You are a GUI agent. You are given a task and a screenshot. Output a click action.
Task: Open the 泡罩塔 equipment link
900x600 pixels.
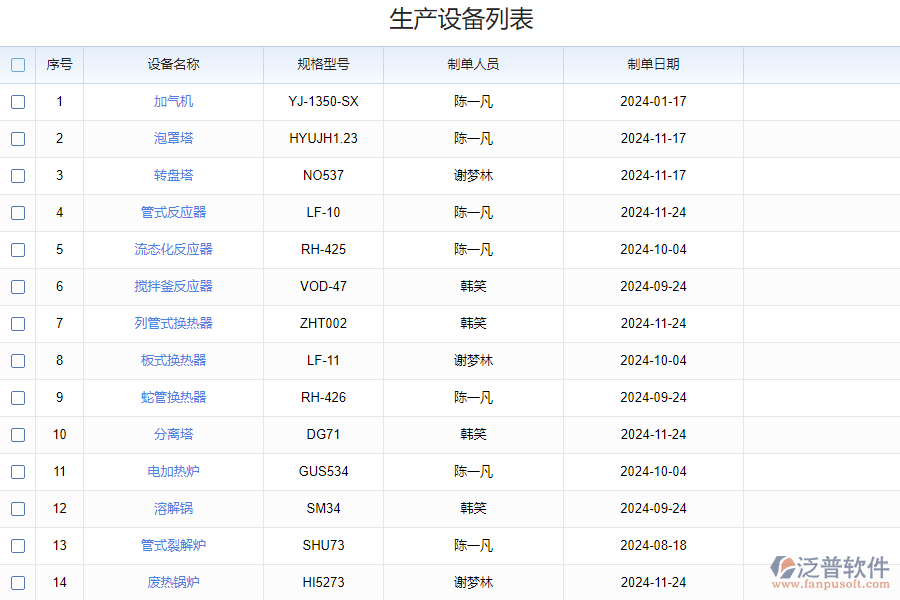pyautogui.click(x=173, y=139)
